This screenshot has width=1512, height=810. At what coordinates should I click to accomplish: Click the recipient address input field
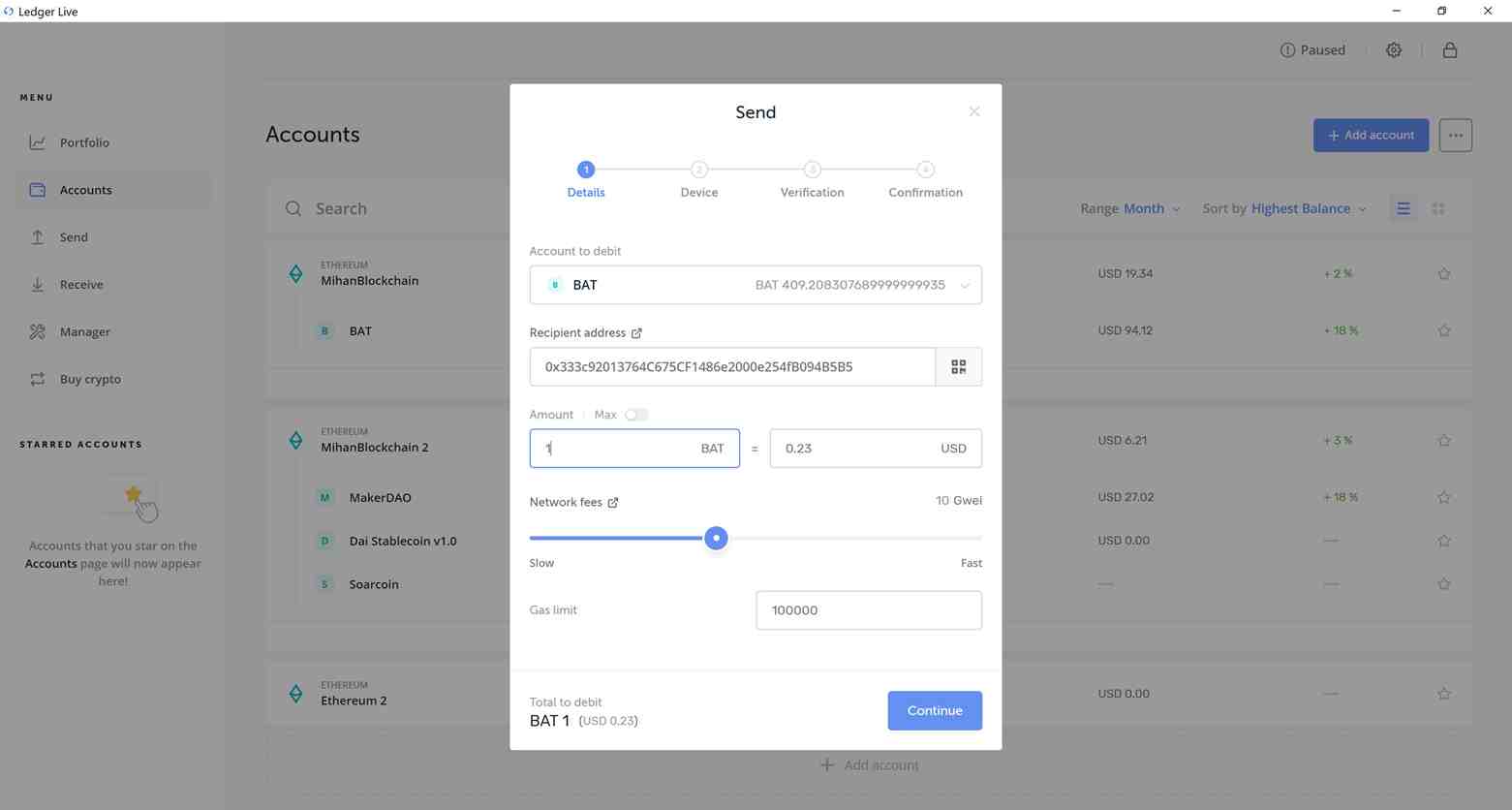coord(732,367)
